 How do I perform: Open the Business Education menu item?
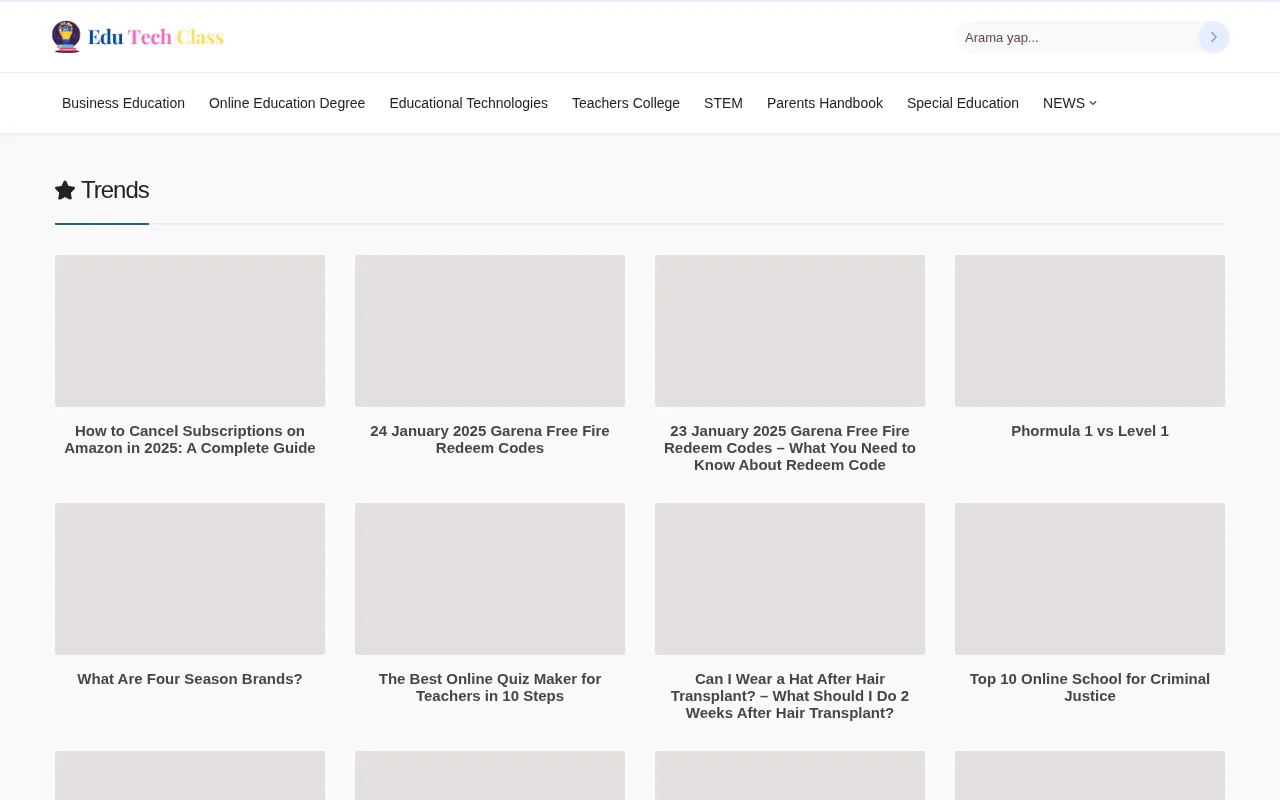123,103
